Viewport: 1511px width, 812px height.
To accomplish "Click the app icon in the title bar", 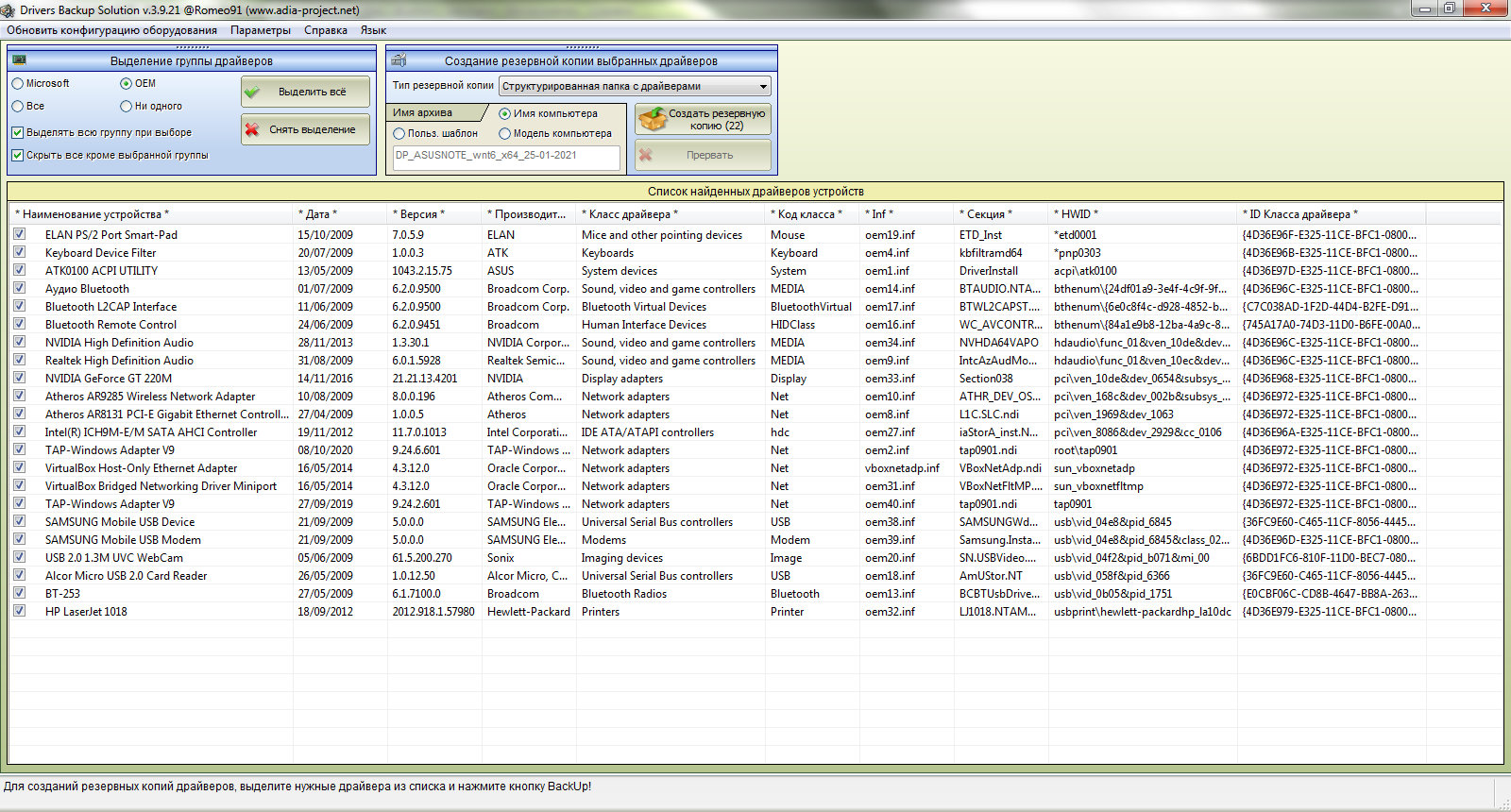I will point(8,9).
